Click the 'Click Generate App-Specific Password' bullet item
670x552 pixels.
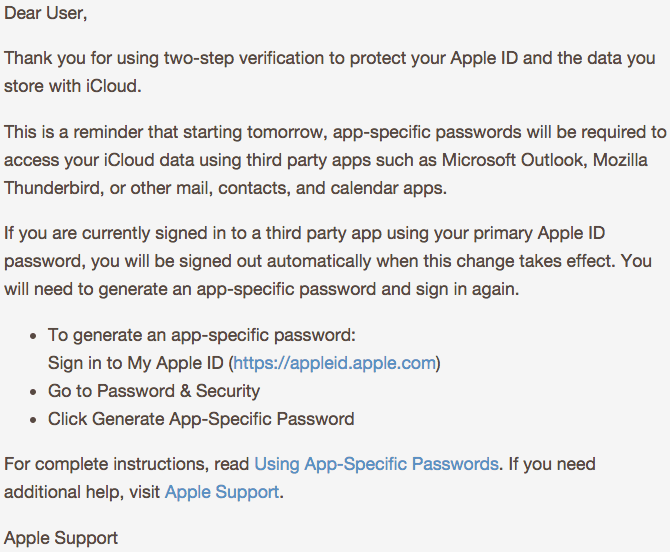coord(201,419)
